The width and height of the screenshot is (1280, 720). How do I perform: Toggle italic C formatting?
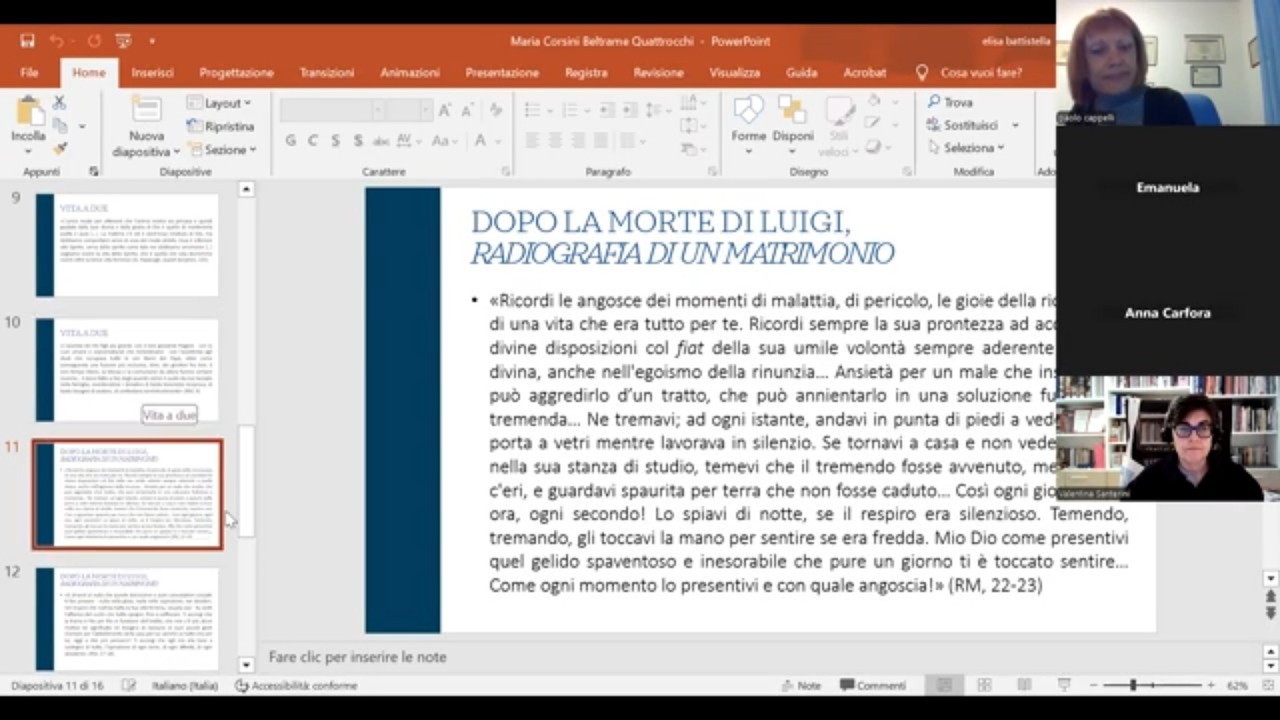[313, 141]
